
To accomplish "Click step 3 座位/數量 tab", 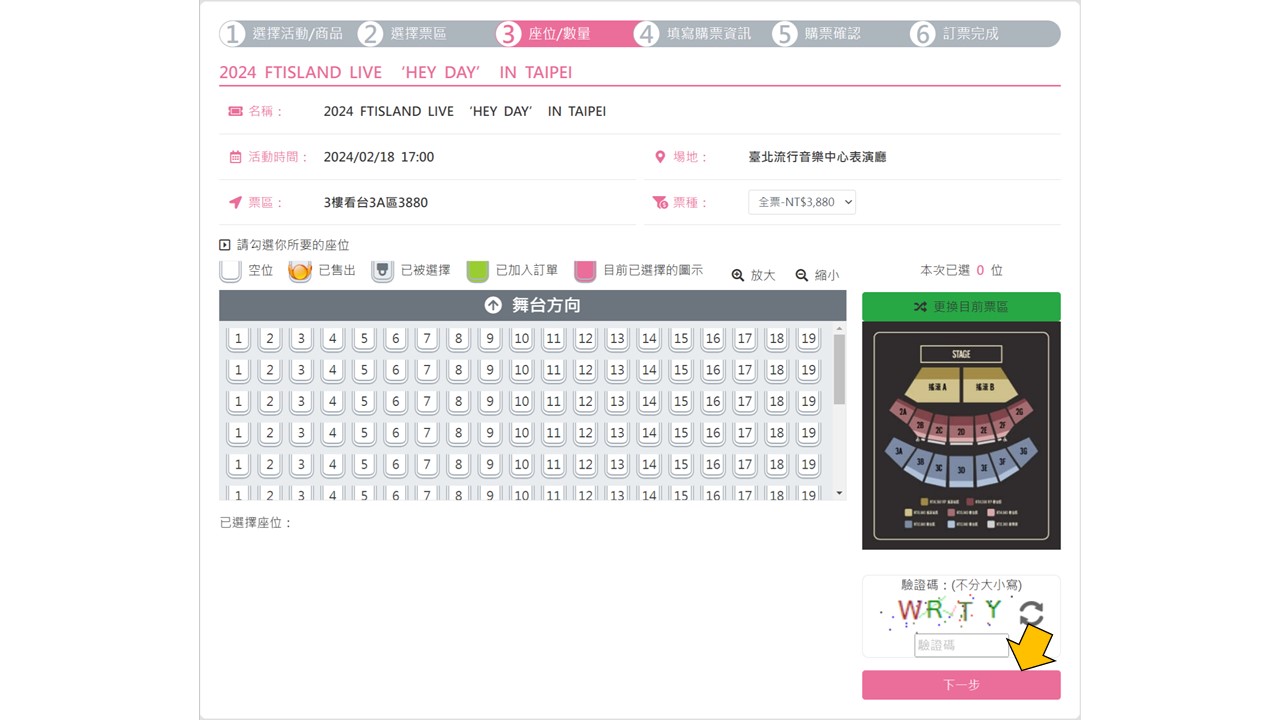I will point(545,34).
